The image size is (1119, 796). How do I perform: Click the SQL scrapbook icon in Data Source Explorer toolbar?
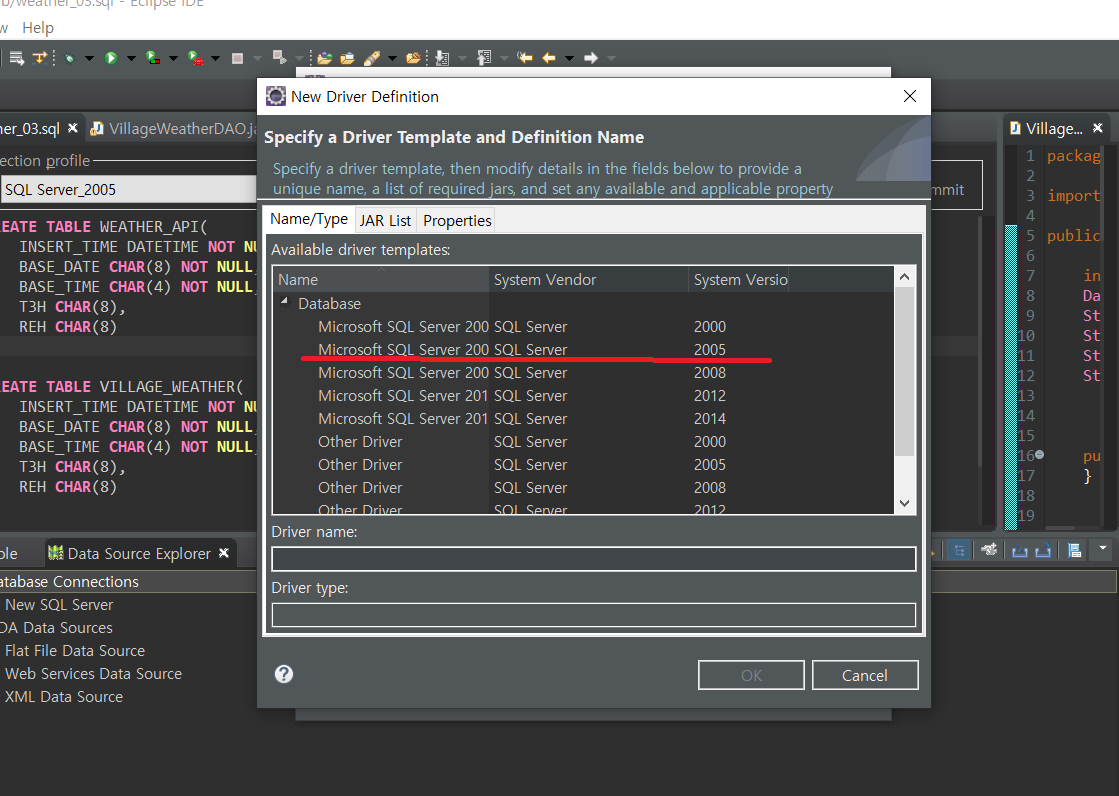pos(1074,550)
